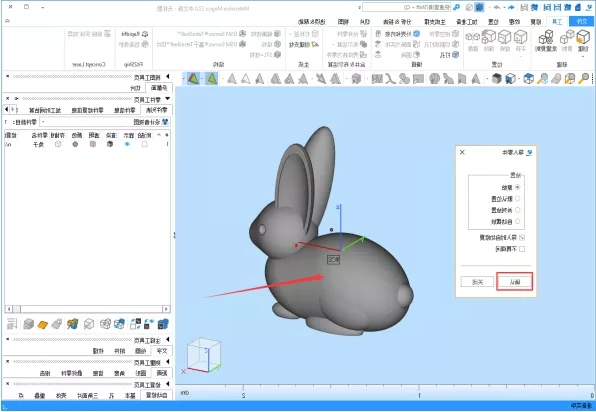This screenshot has width=596, height=412.
Task: Select the 原始 radio option in import dialog
Action: pos(517,187)
